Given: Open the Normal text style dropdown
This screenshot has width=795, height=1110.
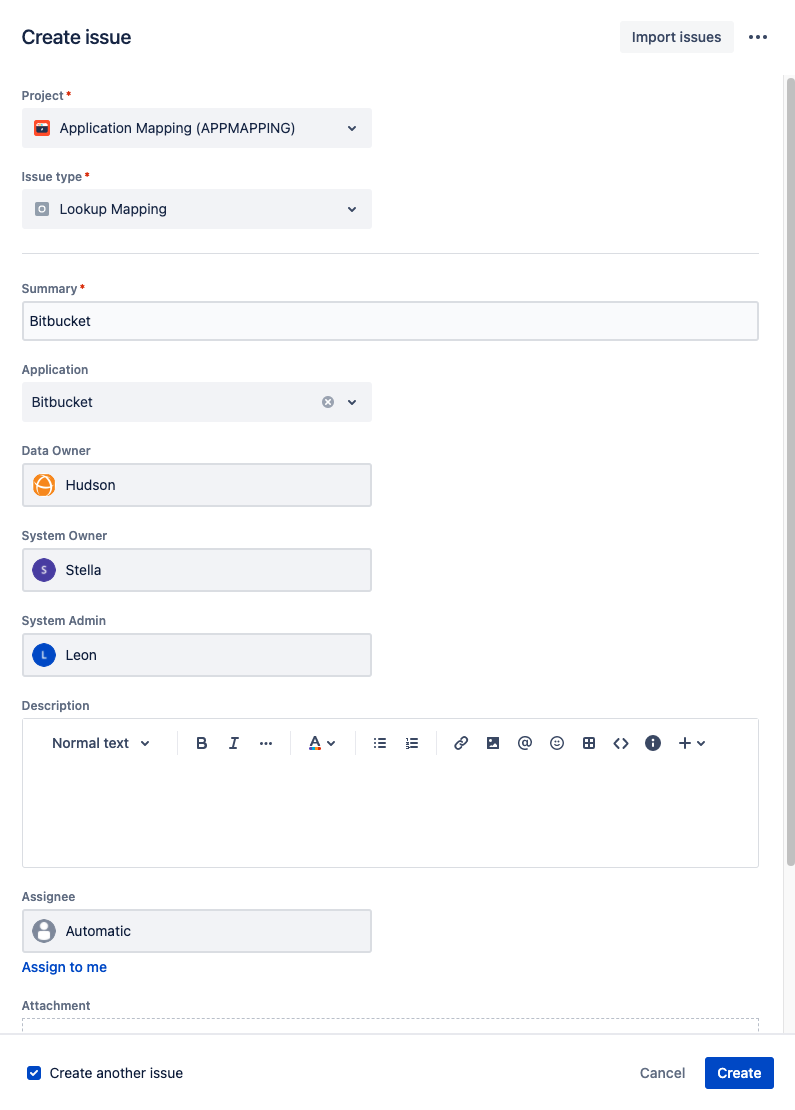Looking at the screenshot, I should coord(101,743).
